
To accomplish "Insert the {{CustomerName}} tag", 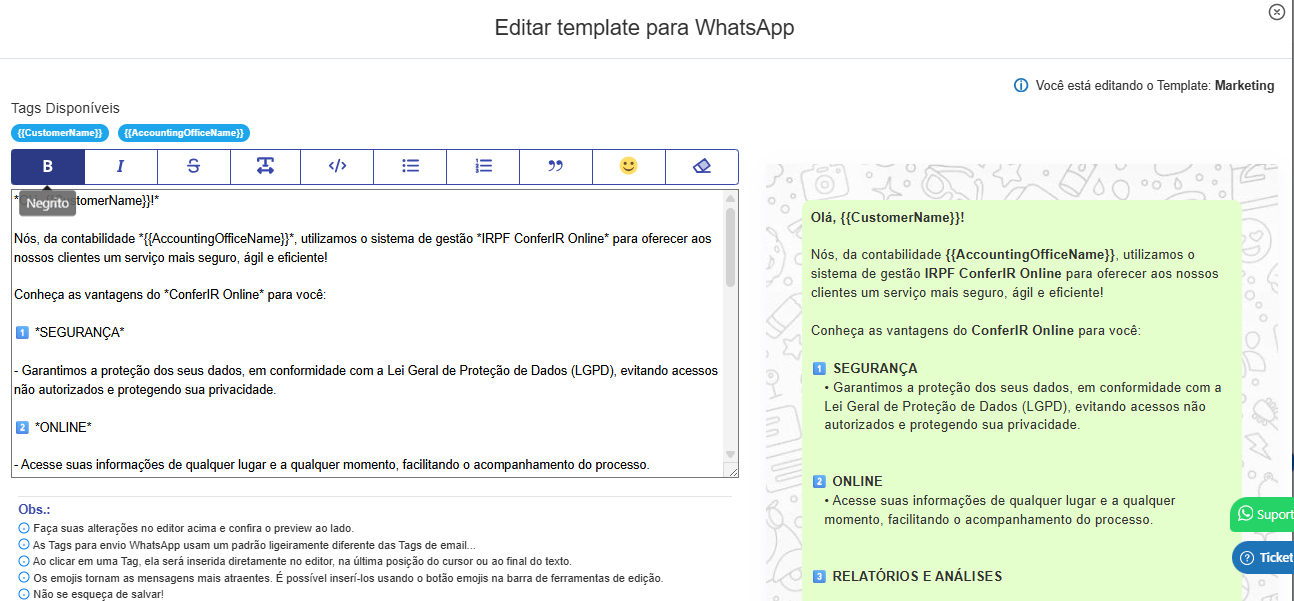I will (61, 132).
